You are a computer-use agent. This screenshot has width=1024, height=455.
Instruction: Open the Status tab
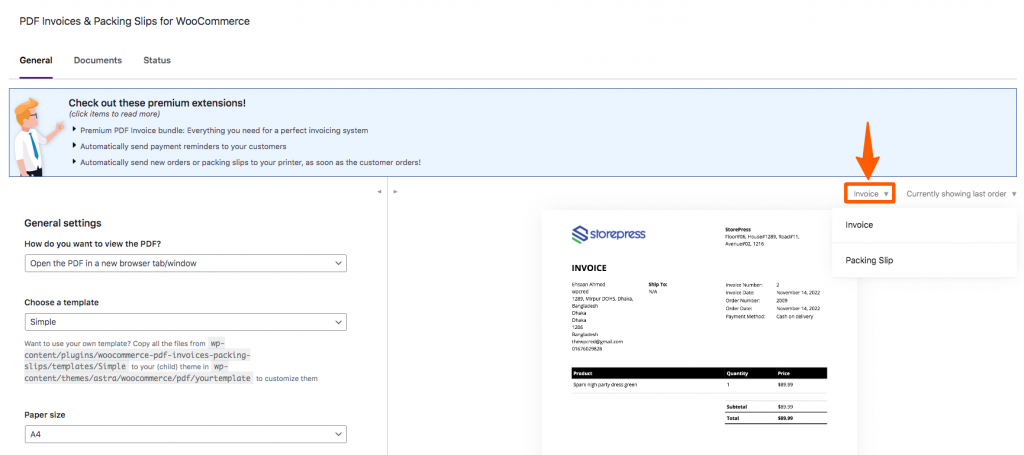157,60
